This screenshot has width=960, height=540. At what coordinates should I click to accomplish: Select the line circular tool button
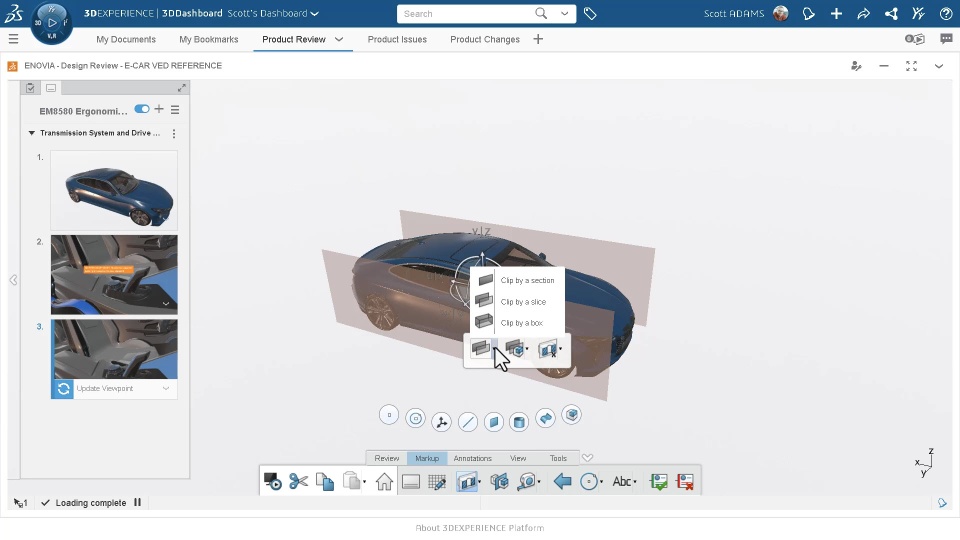coord(468,421)
